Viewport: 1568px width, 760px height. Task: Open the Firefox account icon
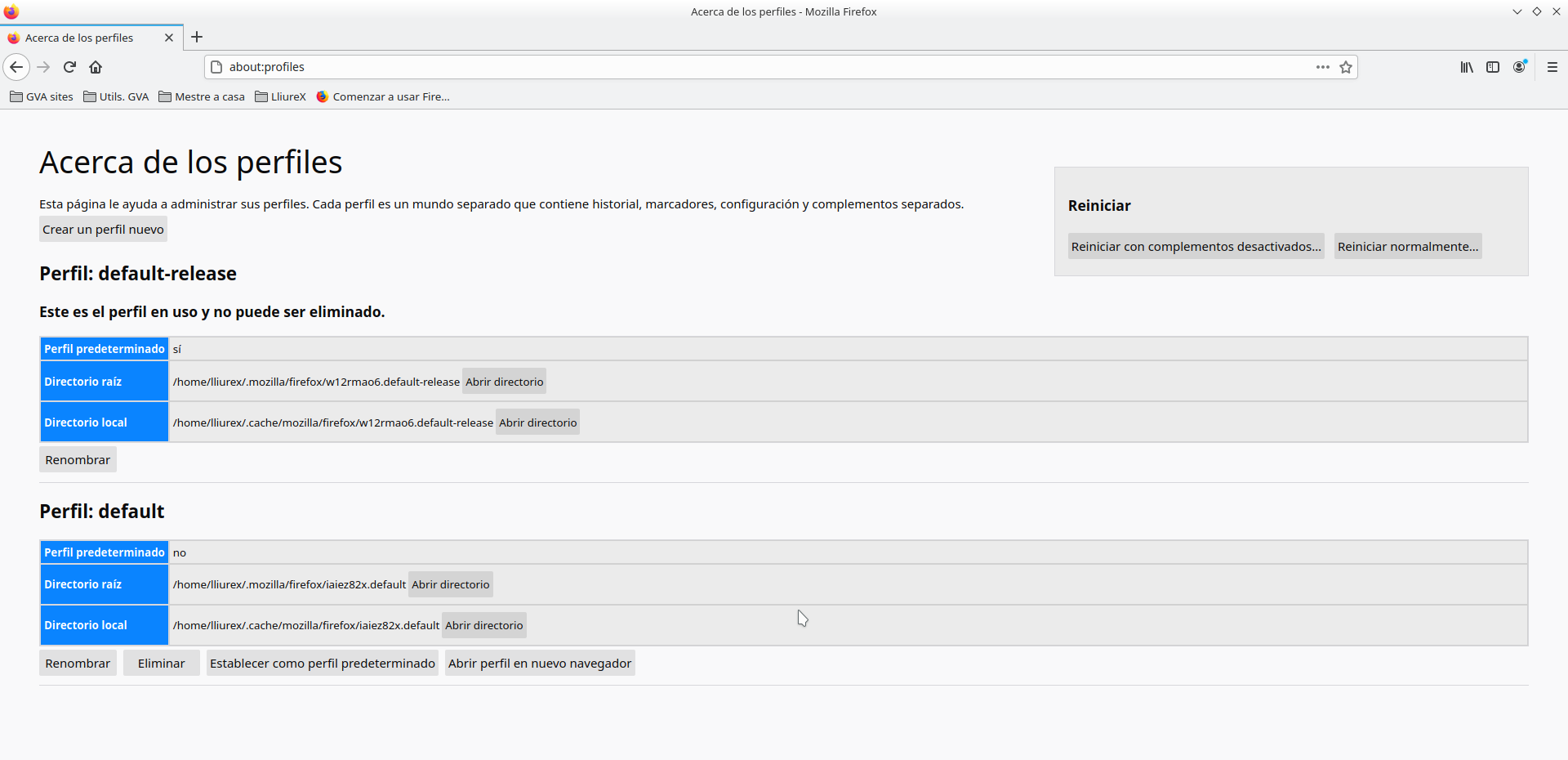(x=1519, y=67)
